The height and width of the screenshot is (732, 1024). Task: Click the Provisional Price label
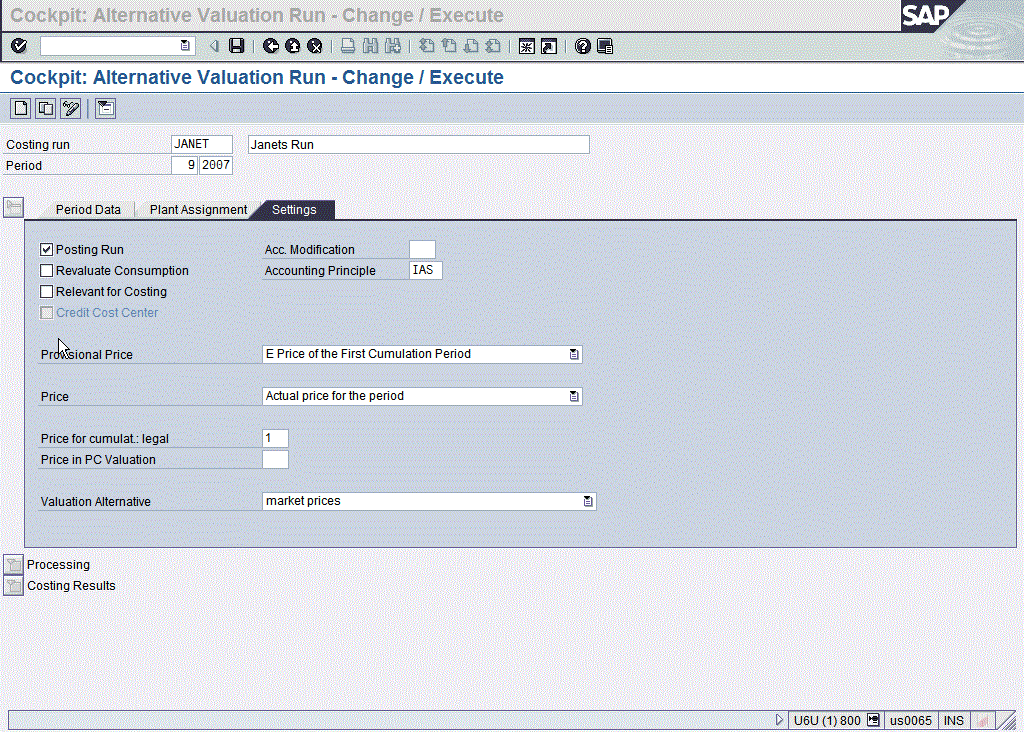pos(87,355)
